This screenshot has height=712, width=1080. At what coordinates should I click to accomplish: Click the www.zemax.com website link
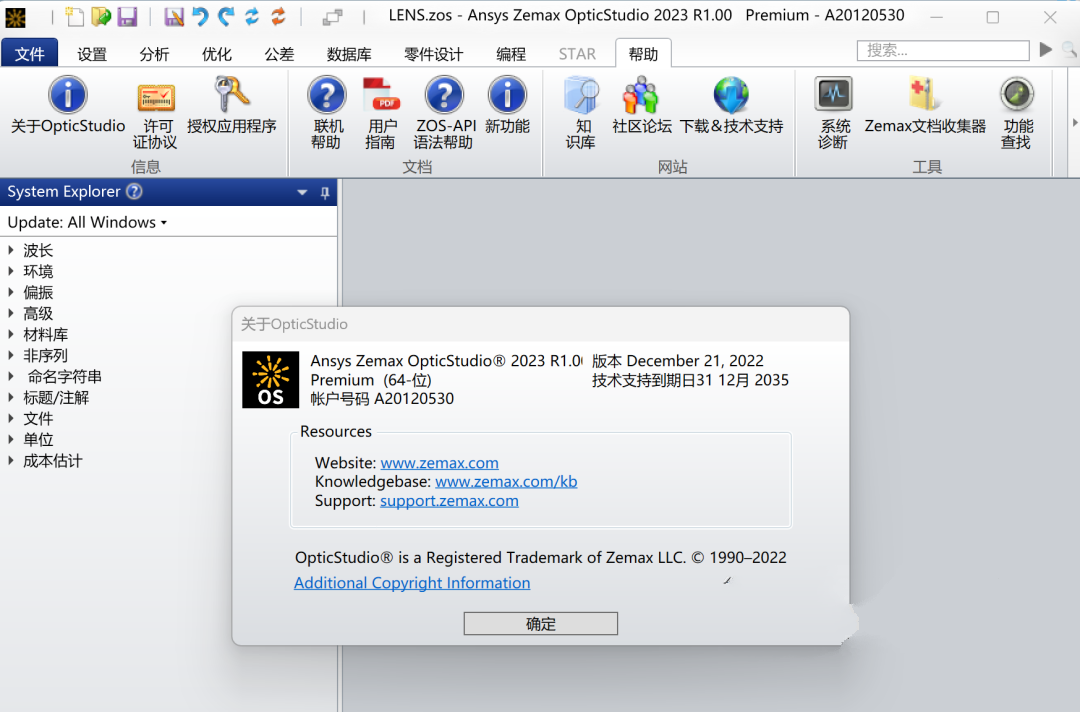[439, 463]
